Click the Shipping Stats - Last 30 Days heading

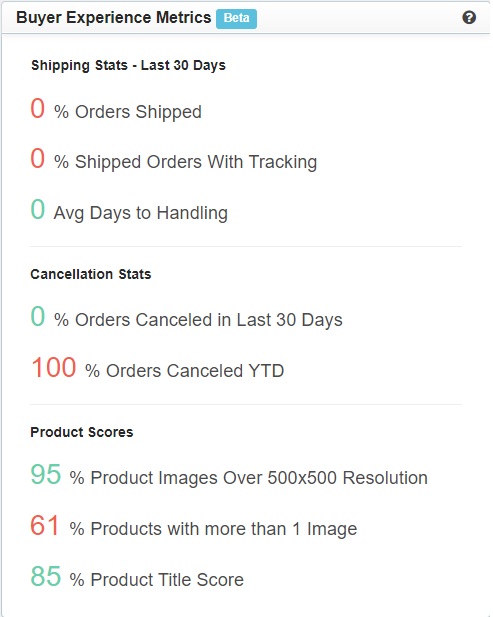pos(128,65)
